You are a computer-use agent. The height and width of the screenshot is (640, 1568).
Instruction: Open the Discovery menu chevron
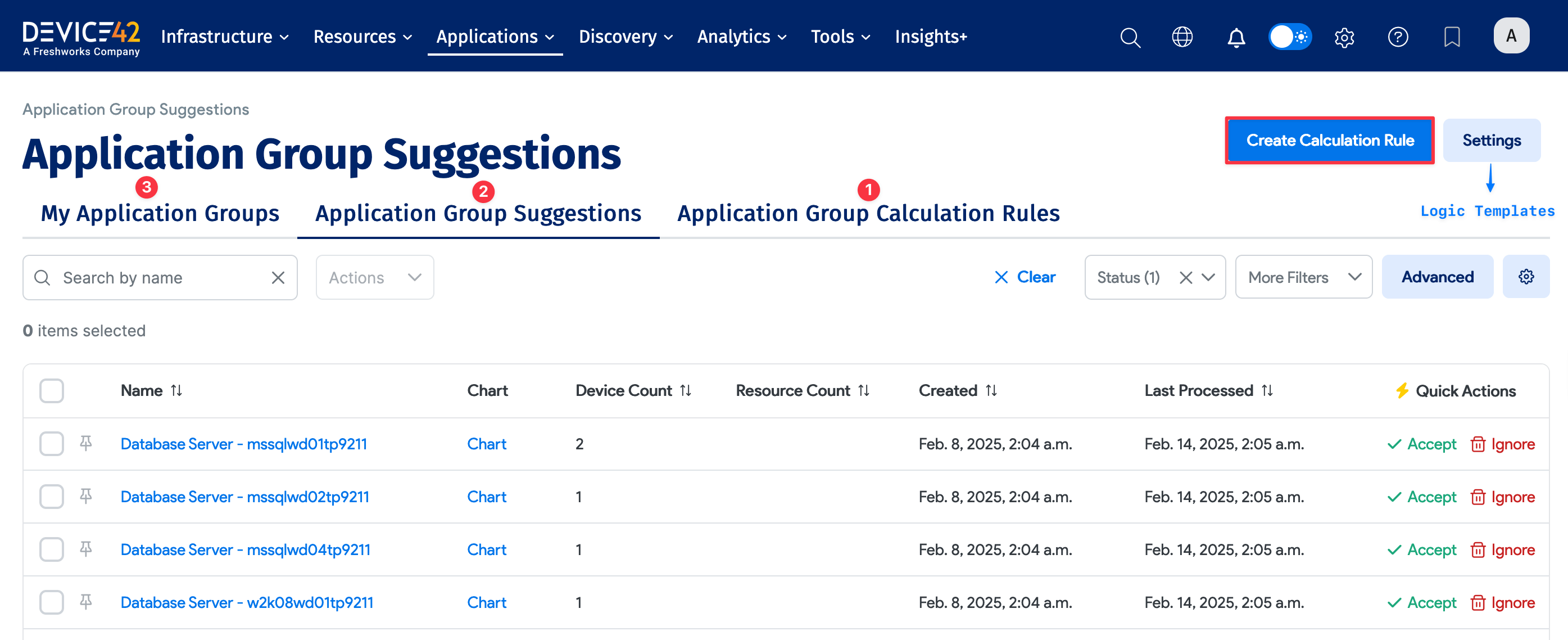point(668,37)
